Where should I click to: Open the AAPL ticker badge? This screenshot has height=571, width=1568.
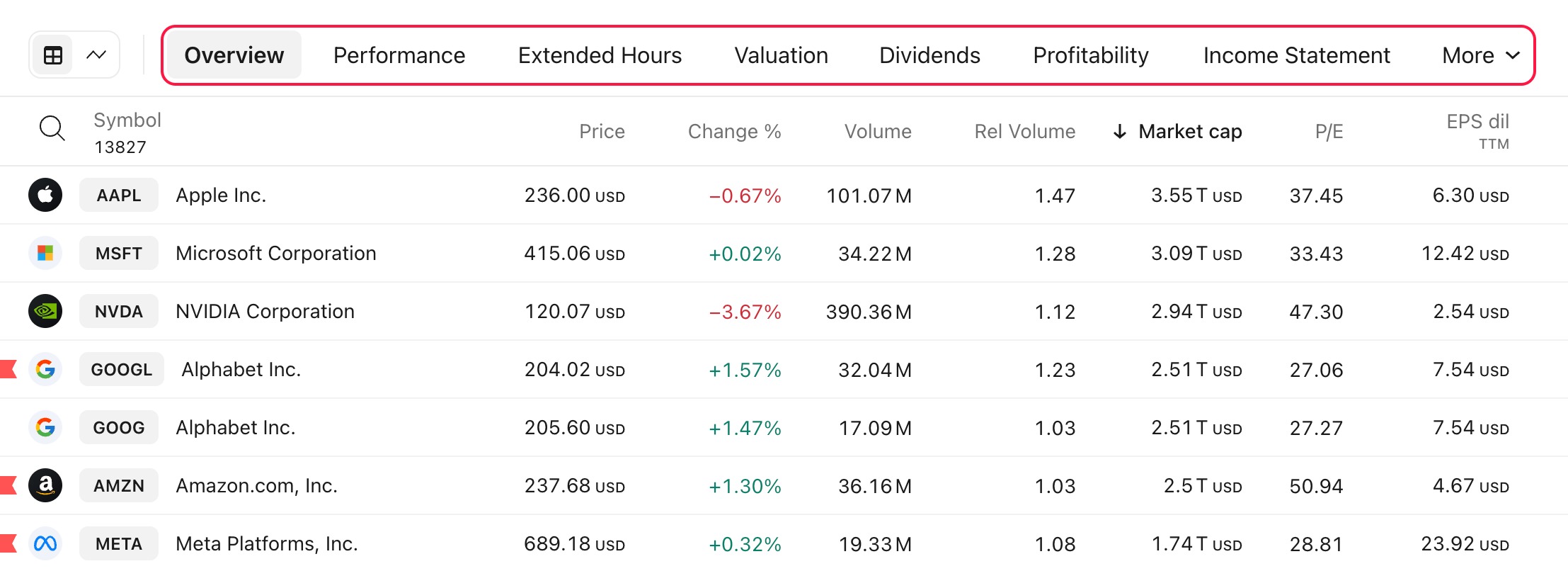[x=119, y=195]
